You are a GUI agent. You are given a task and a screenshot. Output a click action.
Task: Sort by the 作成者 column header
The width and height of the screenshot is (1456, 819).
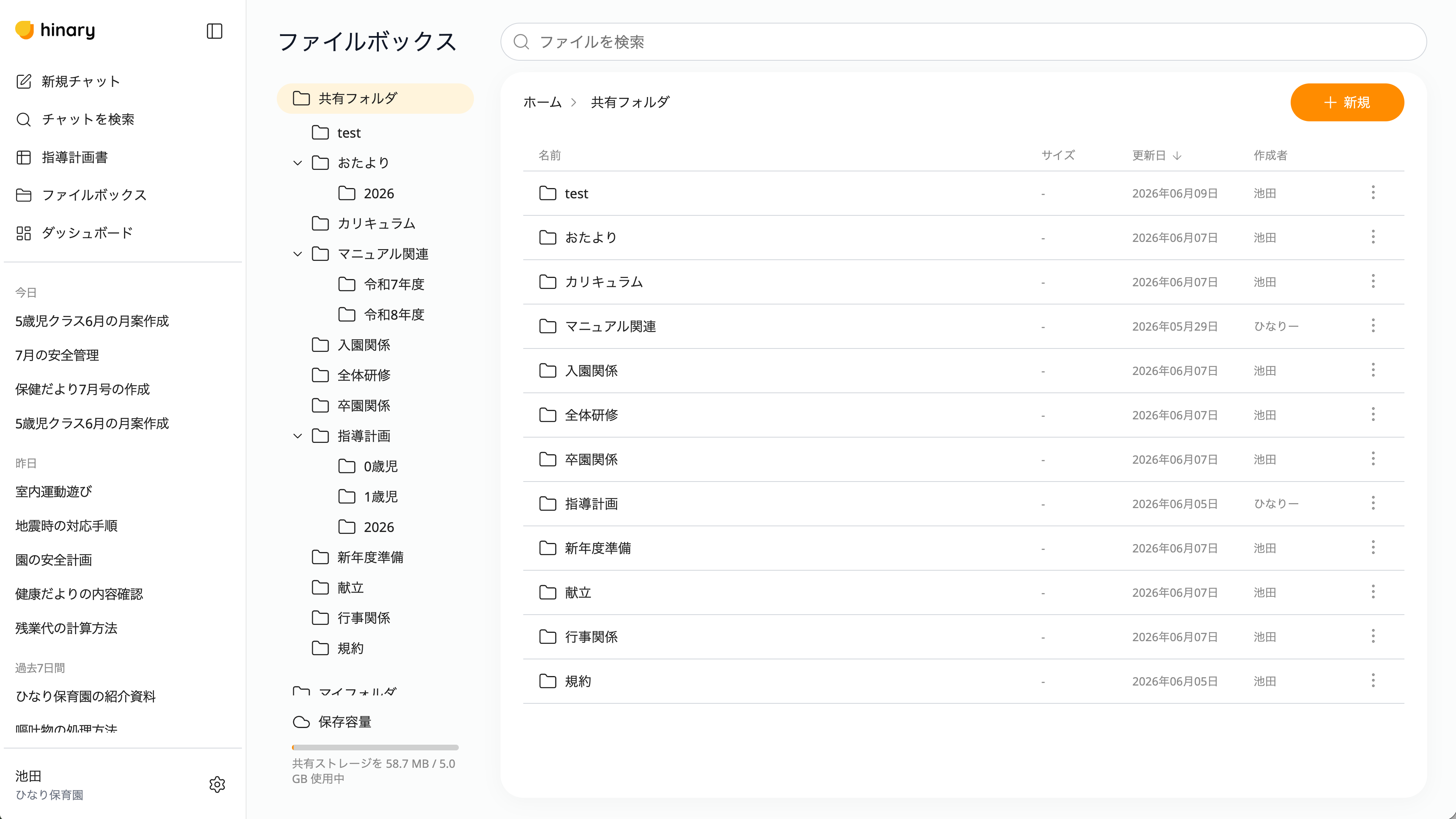[1270, 155]
